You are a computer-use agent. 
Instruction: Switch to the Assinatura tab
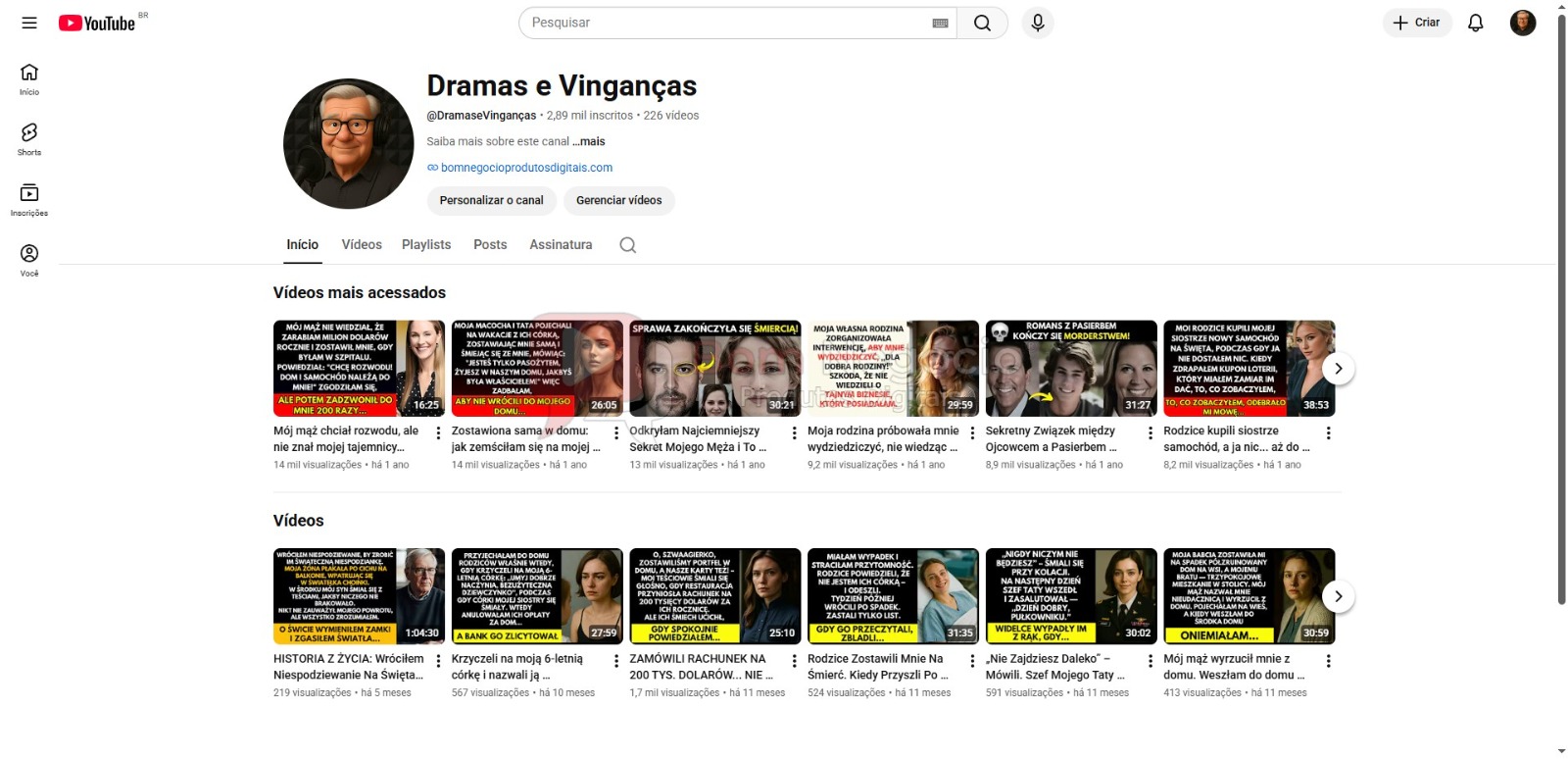pyautogui.click(x=561, y=244)
